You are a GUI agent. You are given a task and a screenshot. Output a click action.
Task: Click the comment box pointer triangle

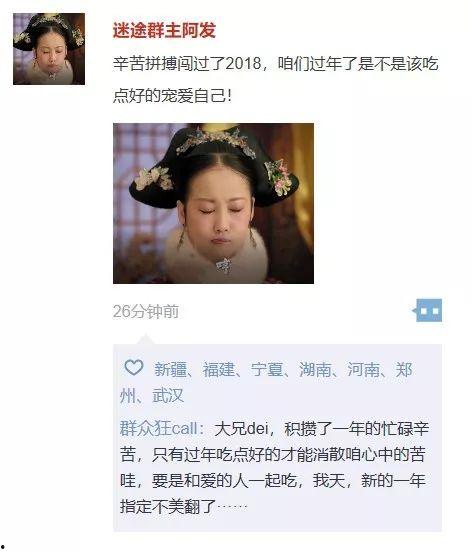(146, 339)
